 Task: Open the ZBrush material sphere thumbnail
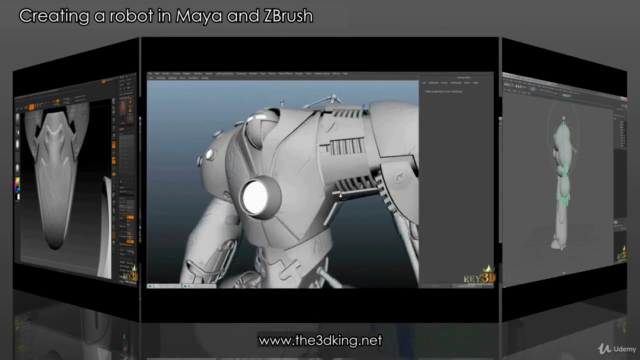pyautogui.click(x=18, y=168)
